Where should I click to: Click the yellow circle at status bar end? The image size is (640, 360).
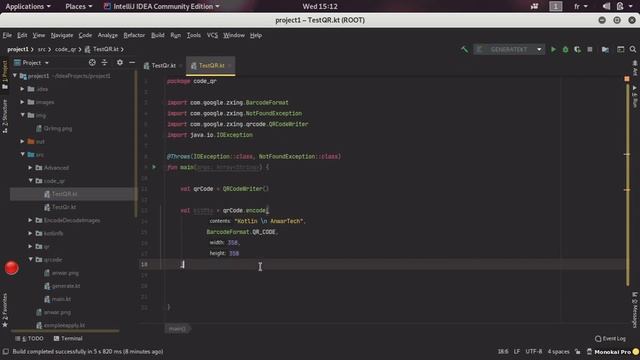636,351
